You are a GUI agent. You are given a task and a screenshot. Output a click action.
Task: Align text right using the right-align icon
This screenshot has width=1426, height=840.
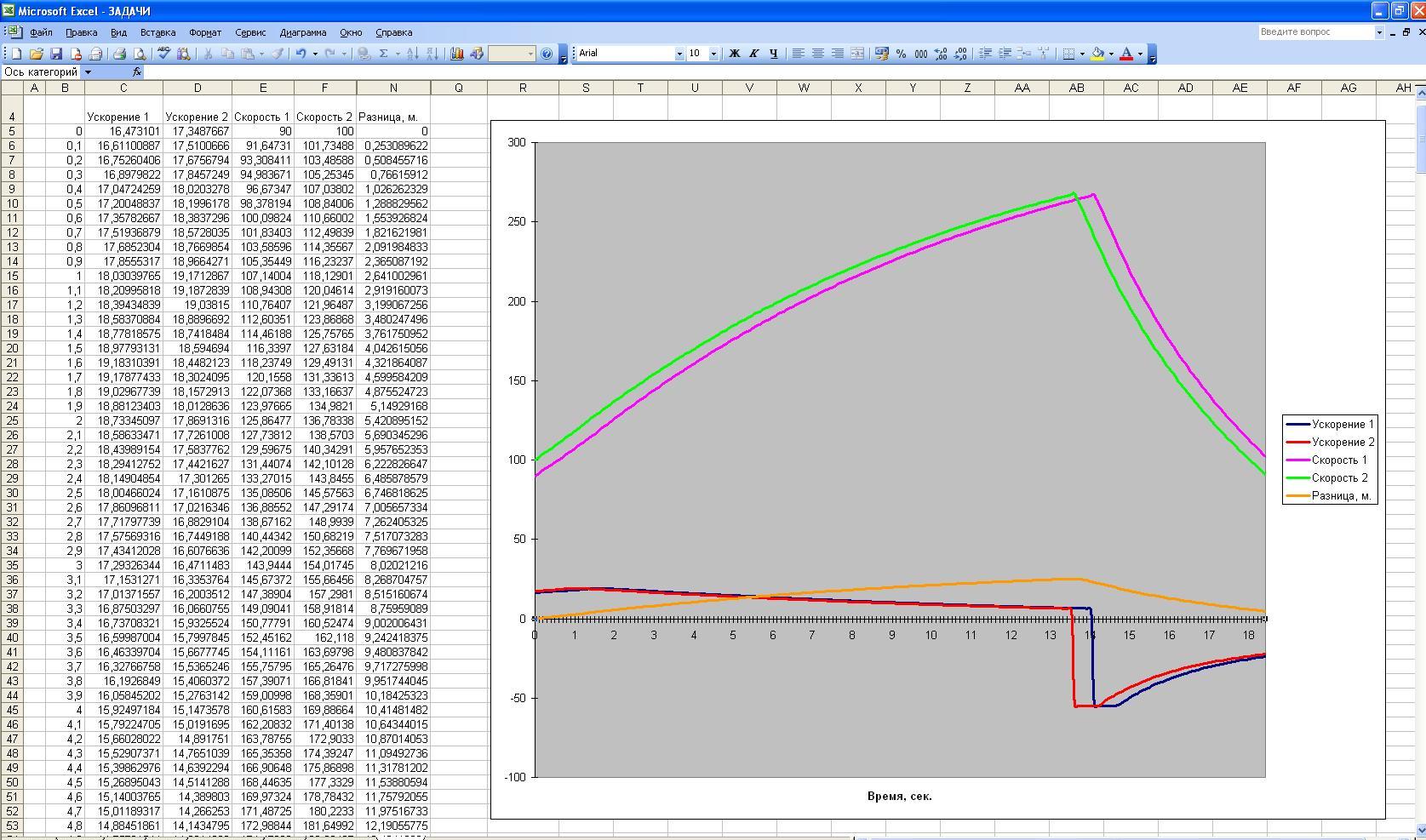(x=837, y=54)
